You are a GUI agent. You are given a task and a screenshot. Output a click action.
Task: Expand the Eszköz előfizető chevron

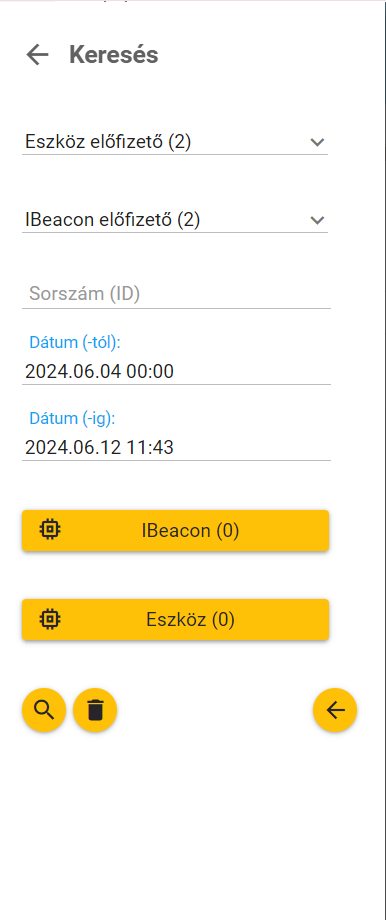317,142
